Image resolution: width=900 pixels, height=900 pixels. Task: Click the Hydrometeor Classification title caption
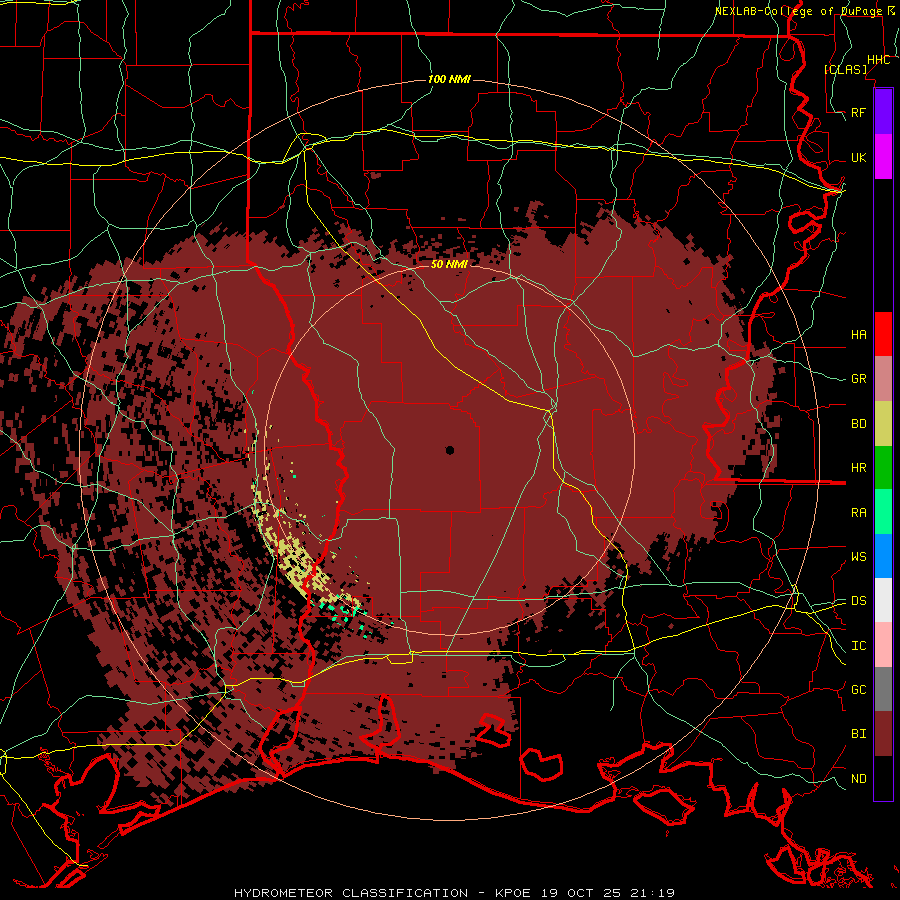[455, 893]
